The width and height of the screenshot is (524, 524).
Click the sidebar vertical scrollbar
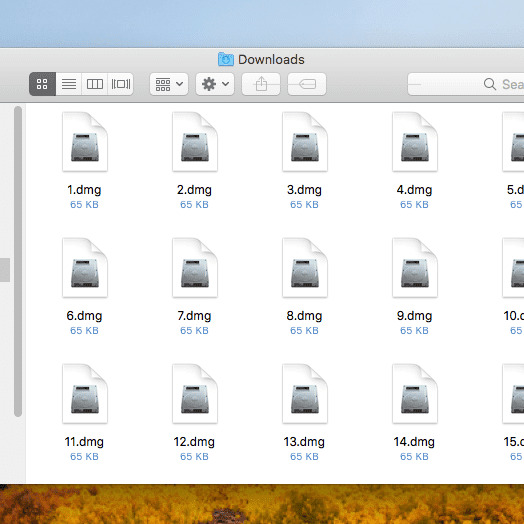coord(18,261)
